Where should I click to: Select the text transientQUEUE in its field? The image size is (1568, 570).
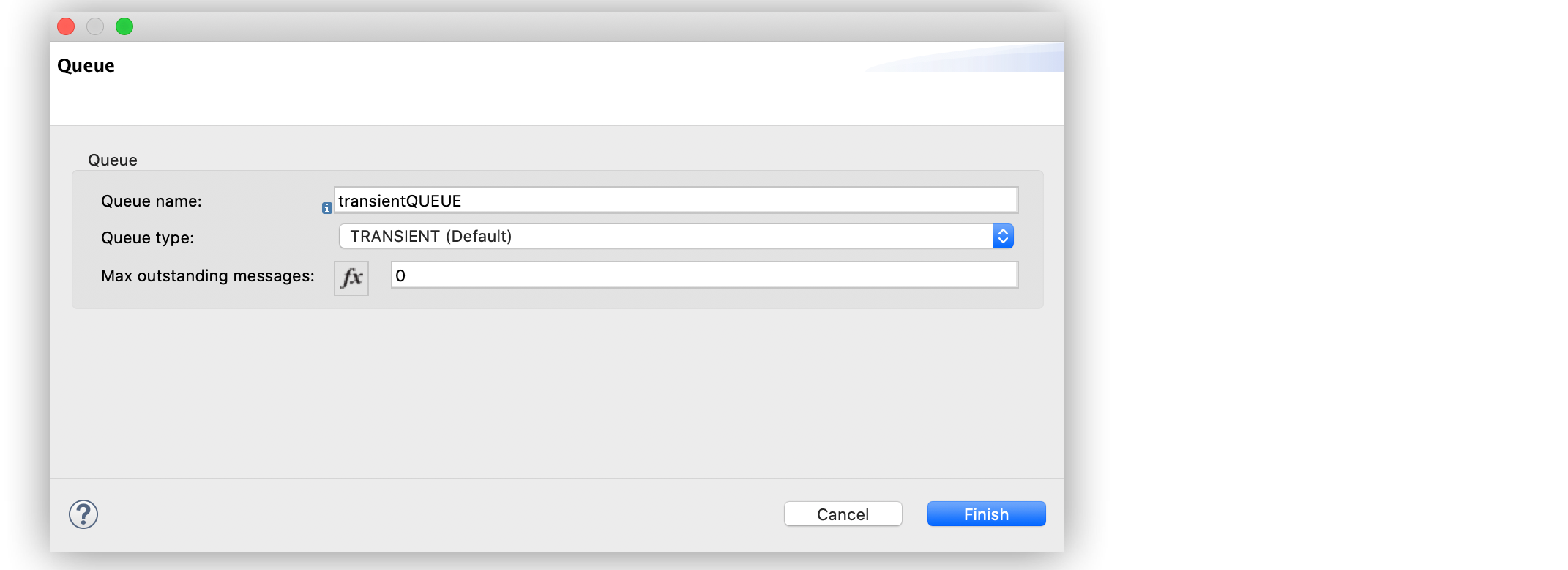tap(399, 200)
